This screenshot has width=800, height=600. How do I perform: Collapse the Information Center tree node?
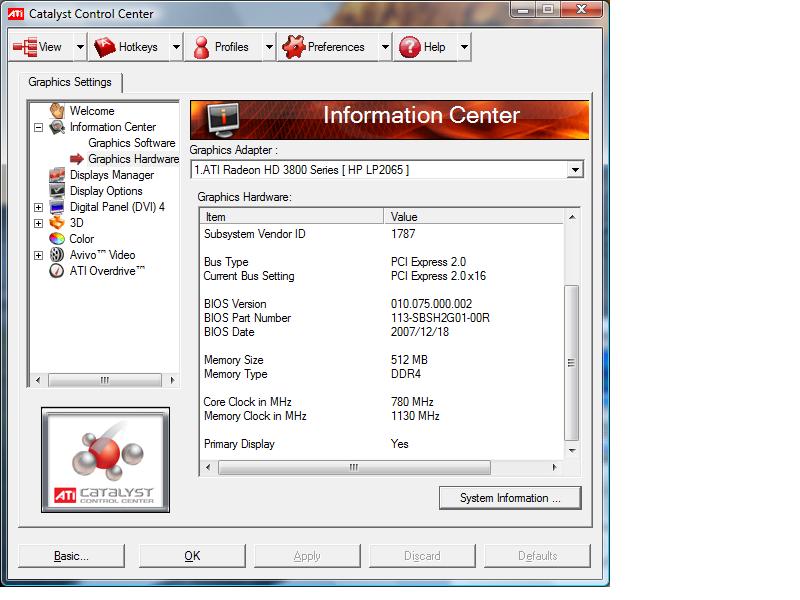click(38, 128)
